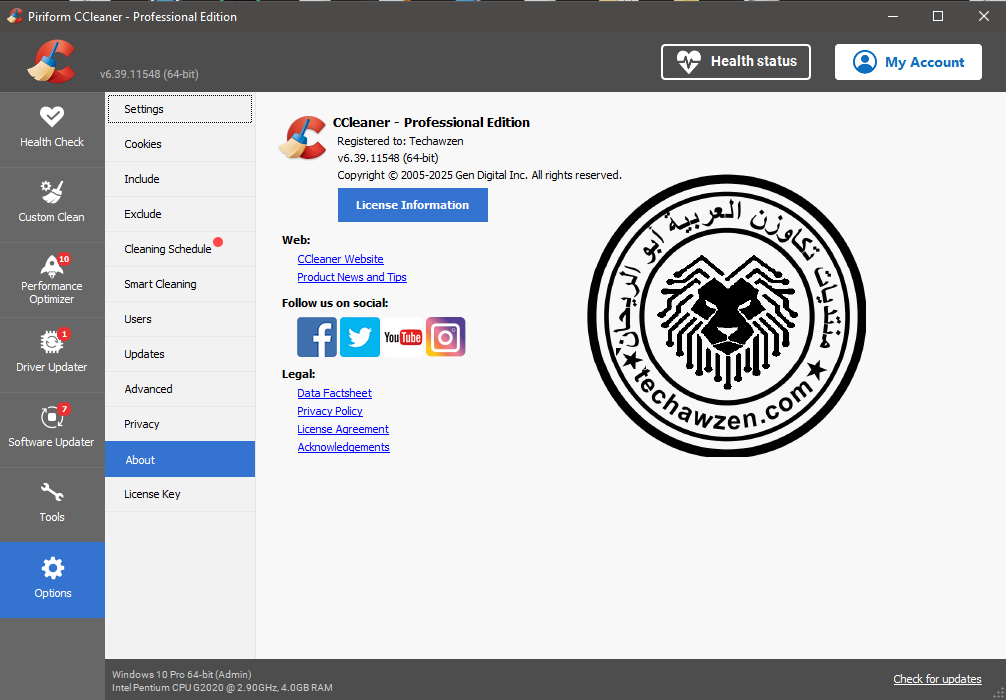
Task: Open My Account
Action: 908,62
